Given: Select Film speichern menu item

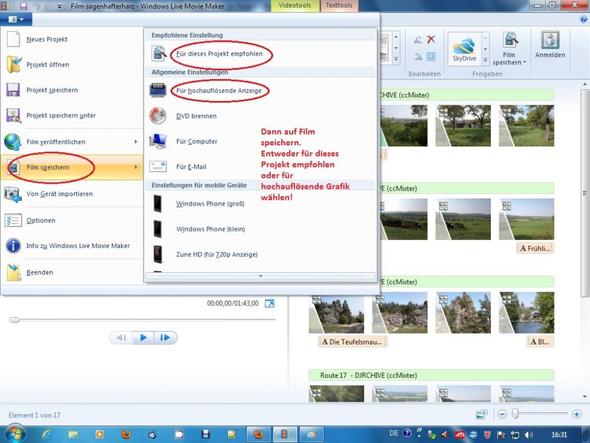Looking at the screenshot, I should coord(71,167).
